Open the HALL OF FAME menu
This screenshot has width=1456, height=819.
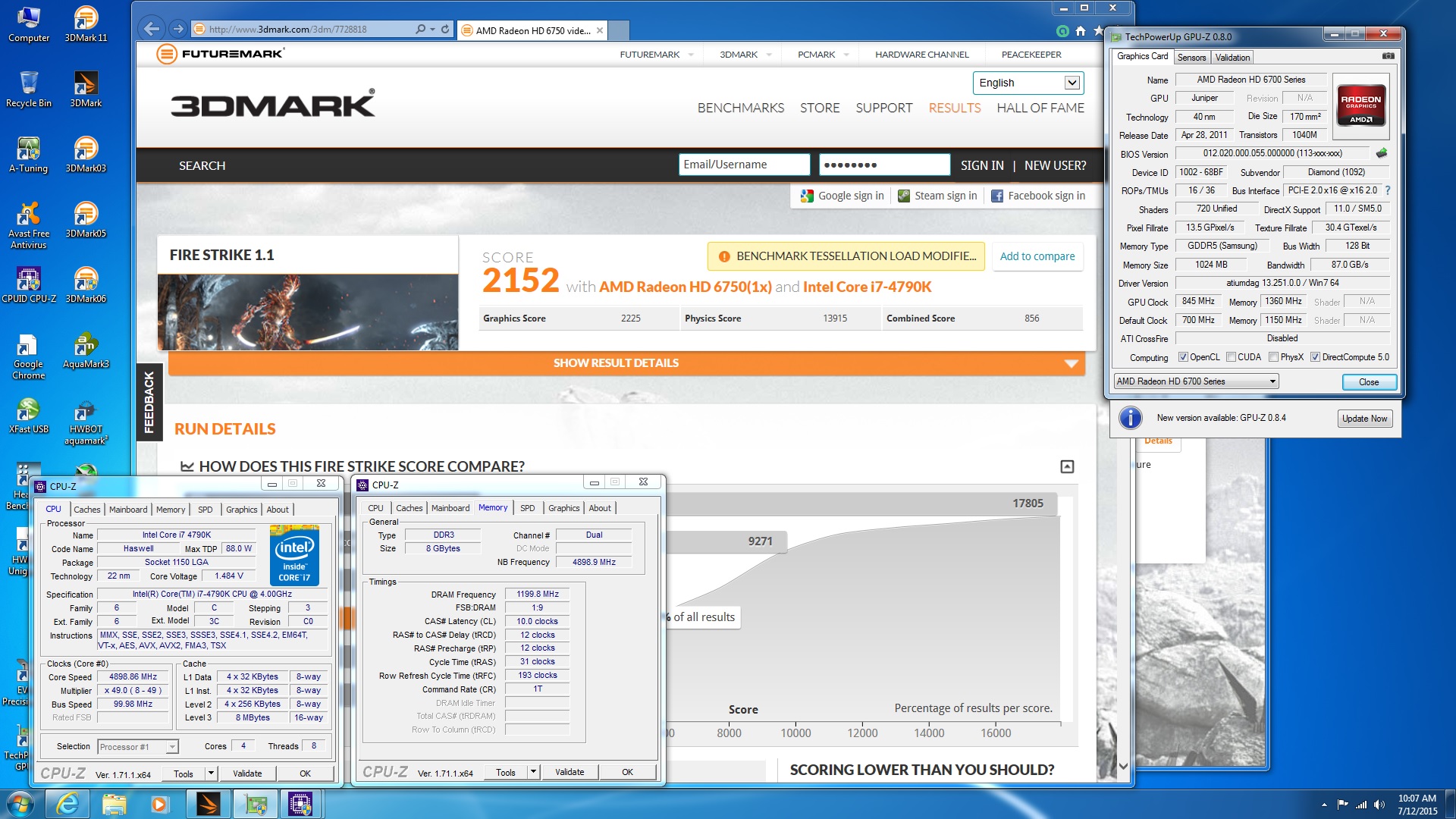click(1040, 108)
